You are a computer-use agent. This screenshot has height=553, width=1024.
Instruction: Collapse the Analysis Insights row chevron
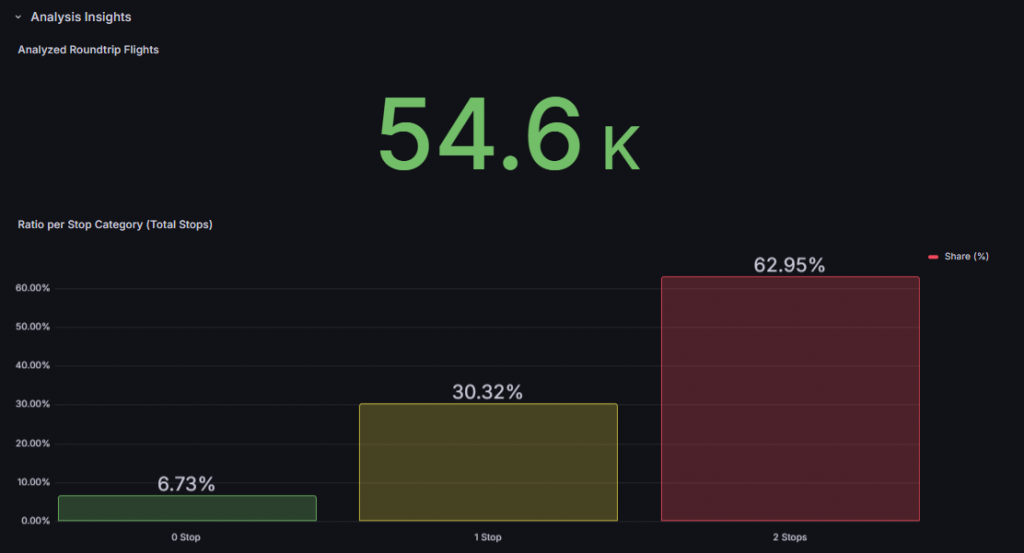point(18,17)
